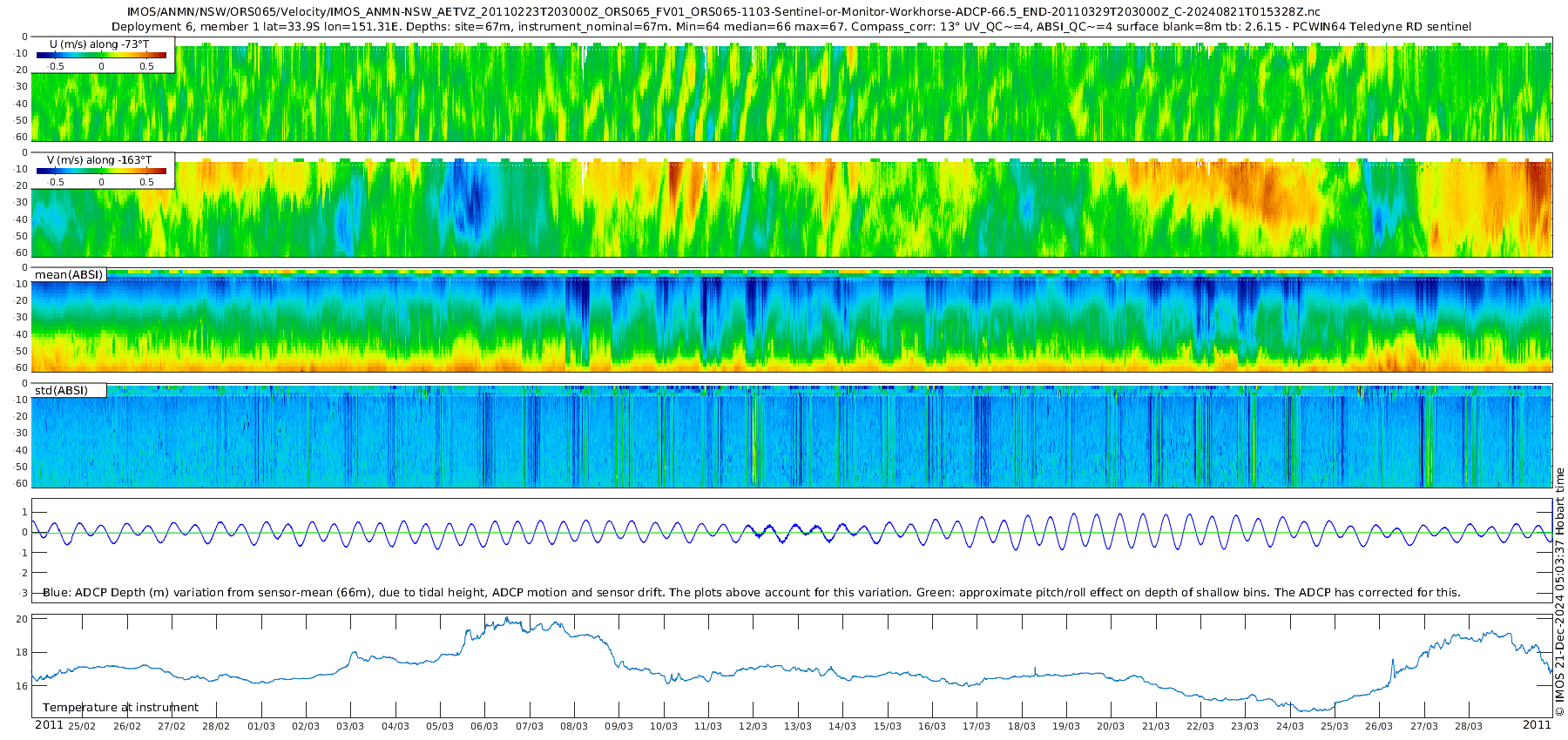This screenshot has height=740, width=1568.
Task: Click the 21/03 date tick label
Action: point(1155,726)
